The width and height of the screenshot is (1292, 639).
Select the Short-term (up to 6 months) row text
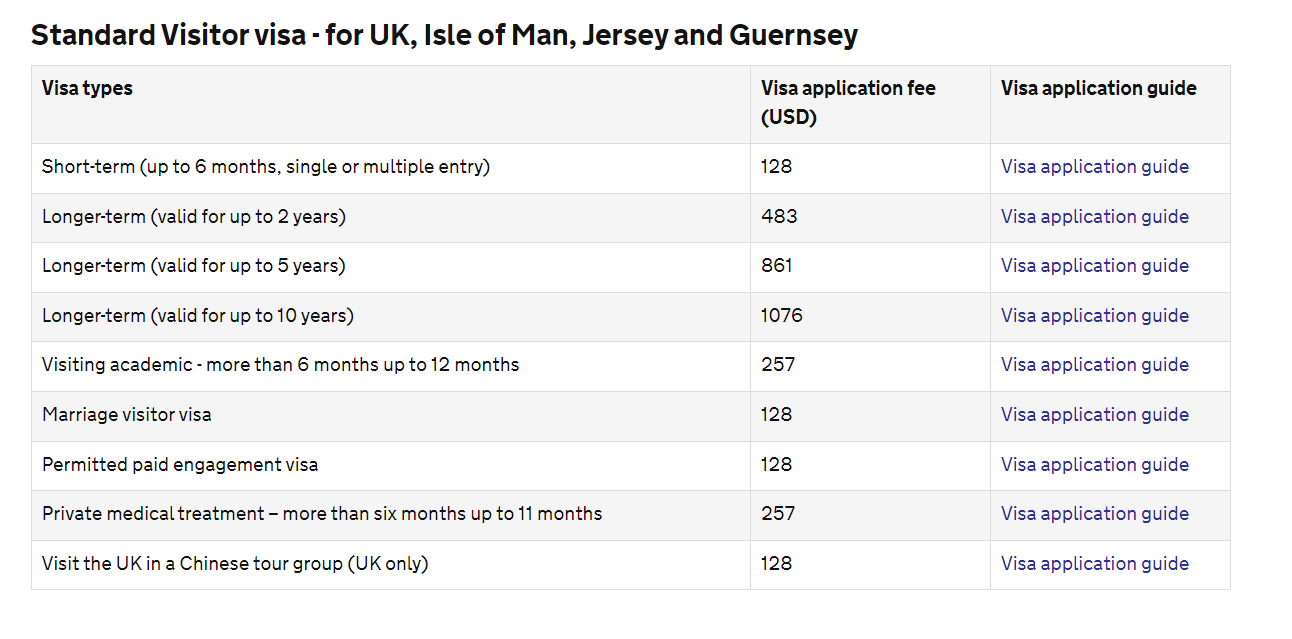[266, 167]
